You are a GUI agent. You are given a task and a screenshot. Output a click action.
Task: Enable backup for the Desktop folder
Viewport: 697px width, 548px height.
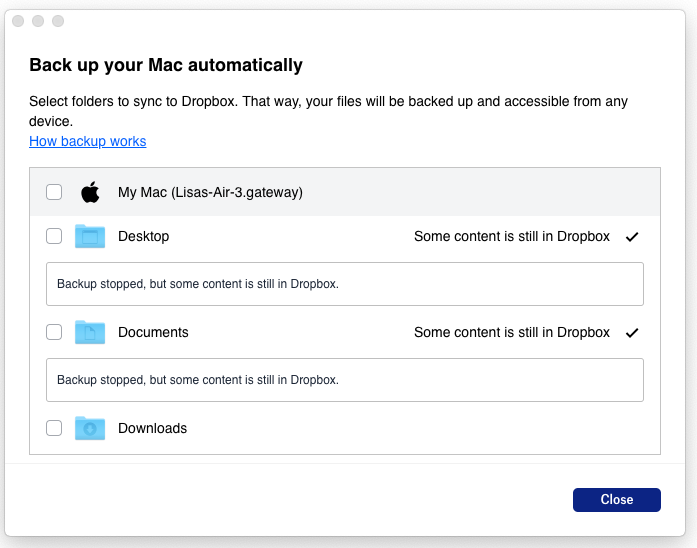(54, 236)
